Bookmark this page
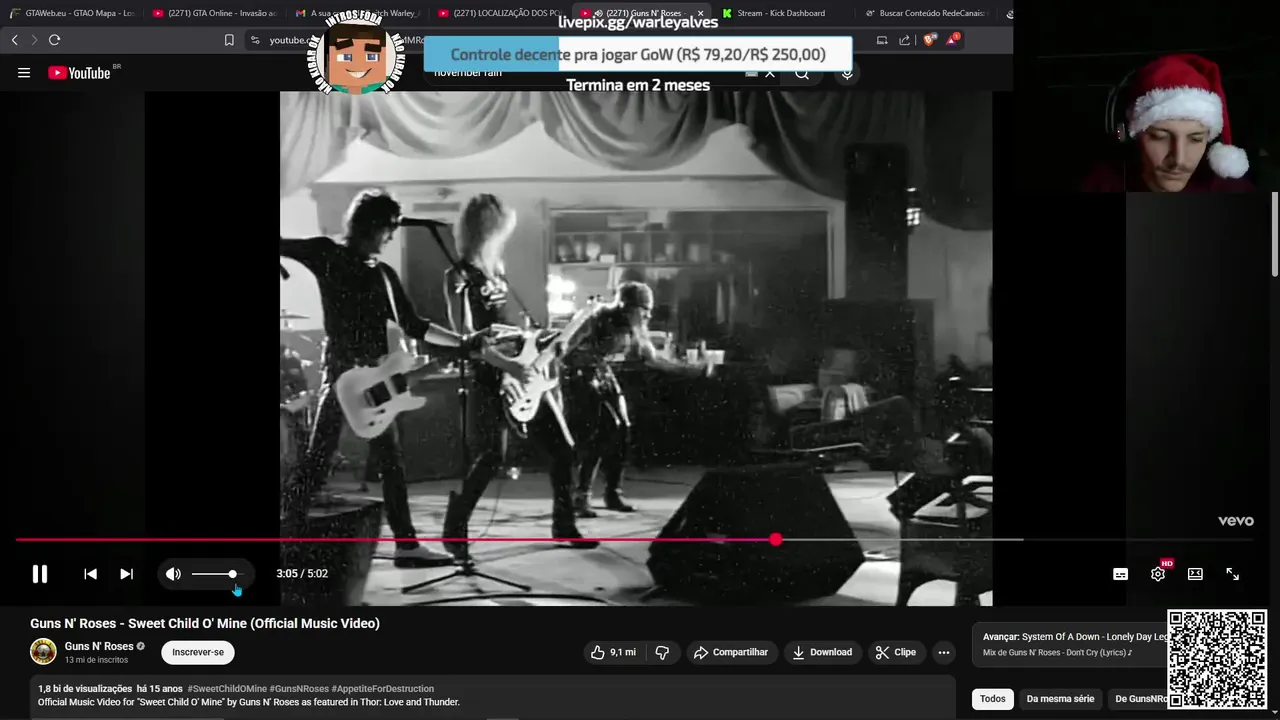Viewport: 1280px width, 720px height. 229,40
